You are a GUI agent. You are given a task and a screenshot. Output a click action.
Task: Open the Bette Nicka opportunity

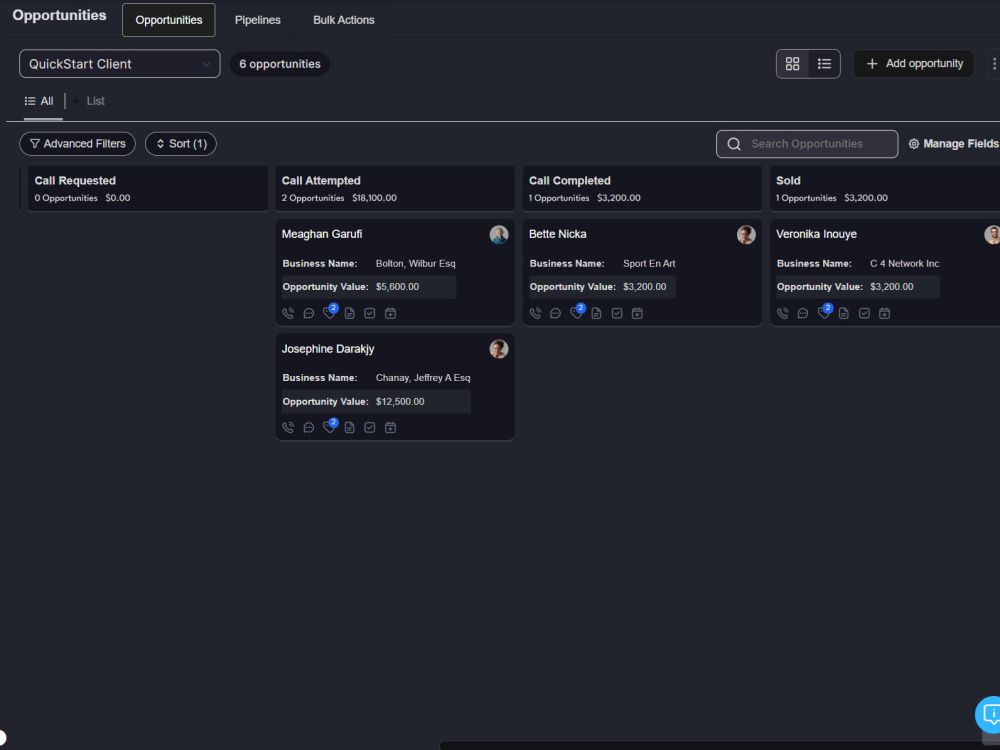coord(557,234)
